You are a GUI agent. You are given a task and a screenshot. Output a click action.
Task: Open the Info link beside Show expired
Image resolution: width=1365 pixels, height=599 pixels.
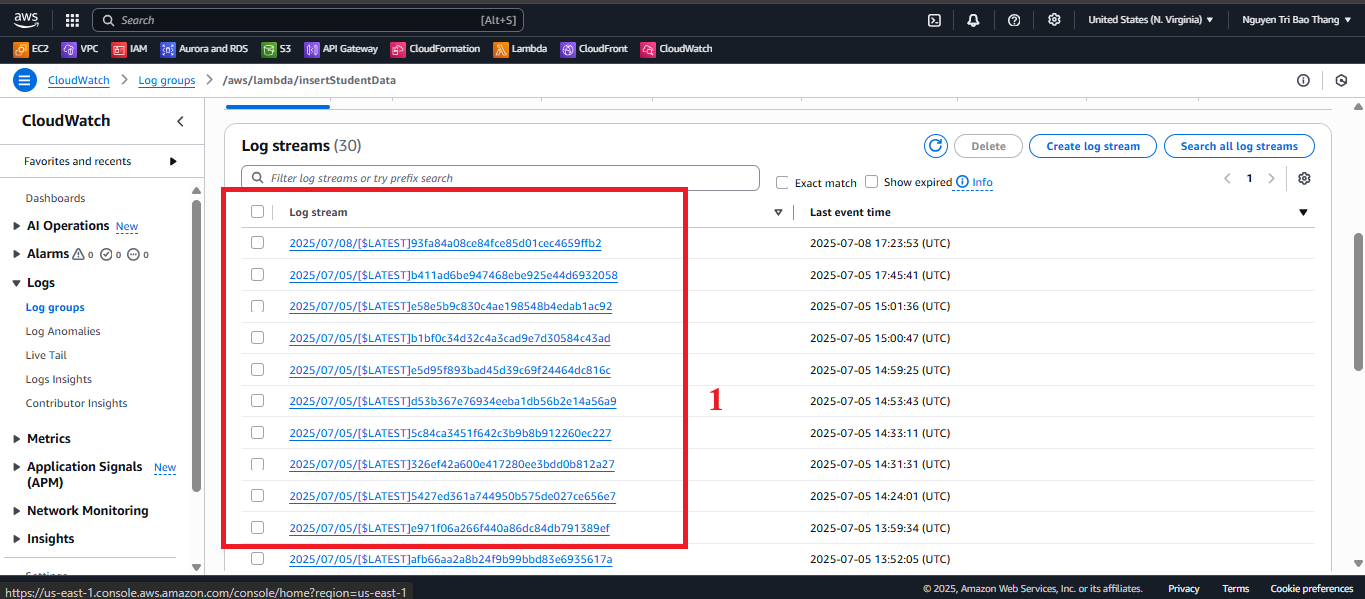(982, 182)
